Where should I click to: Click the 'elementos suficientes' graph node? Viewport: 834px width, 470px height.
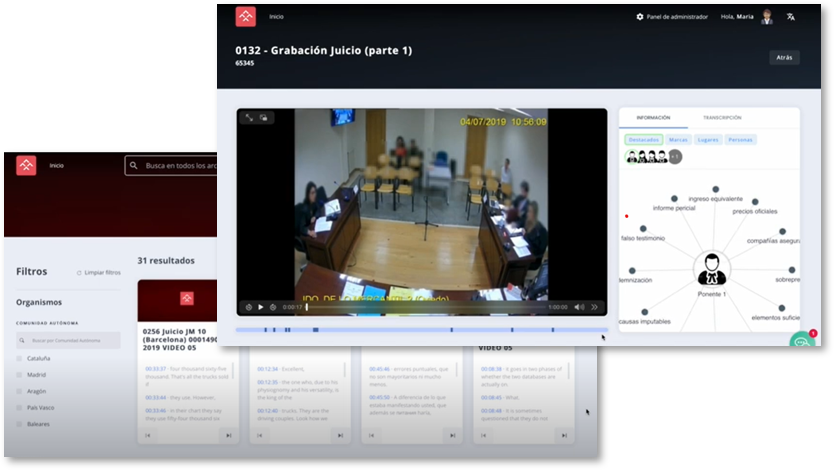tap(781, 308)
